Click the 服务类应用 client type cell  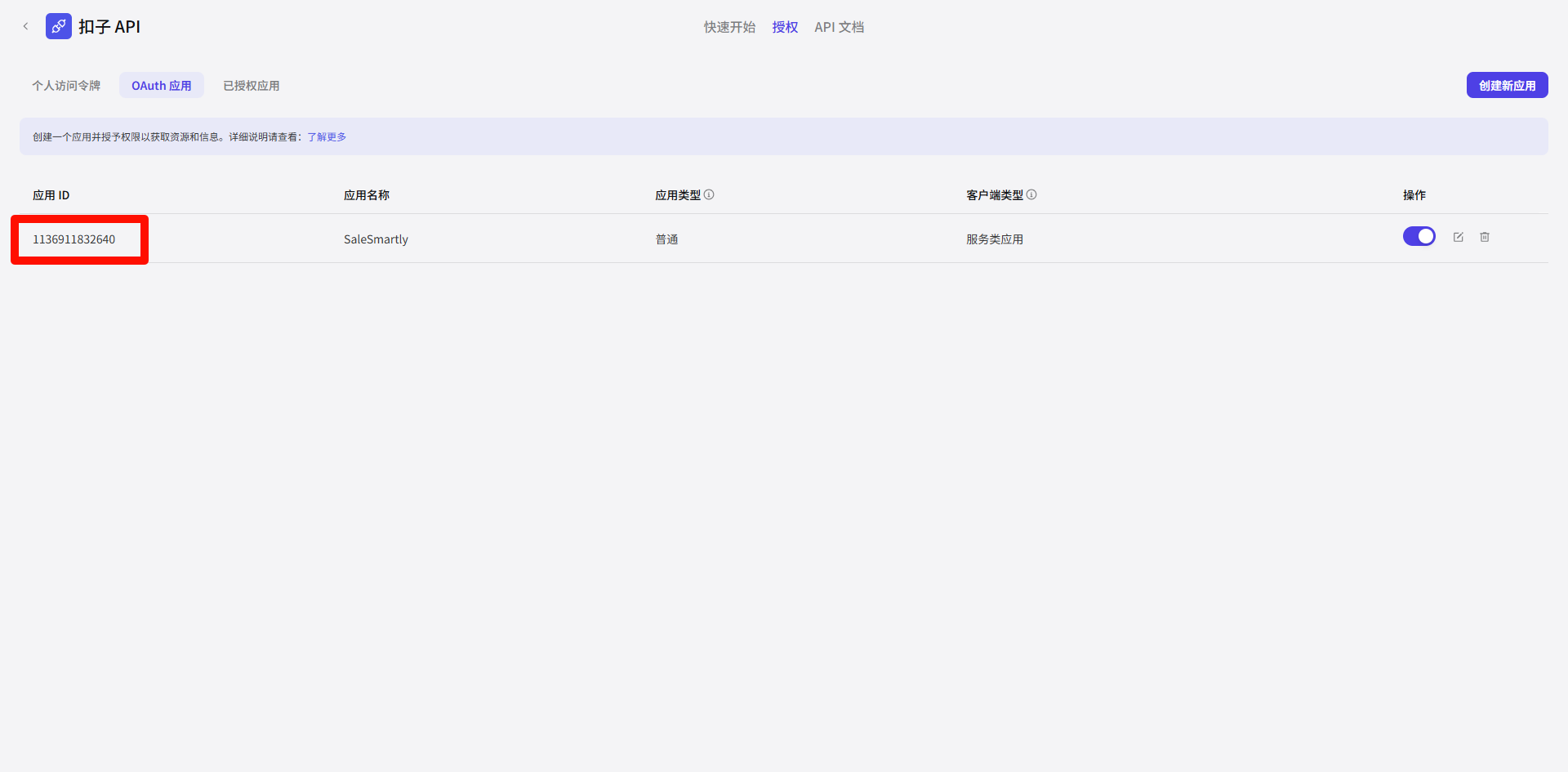coord(995,239)
